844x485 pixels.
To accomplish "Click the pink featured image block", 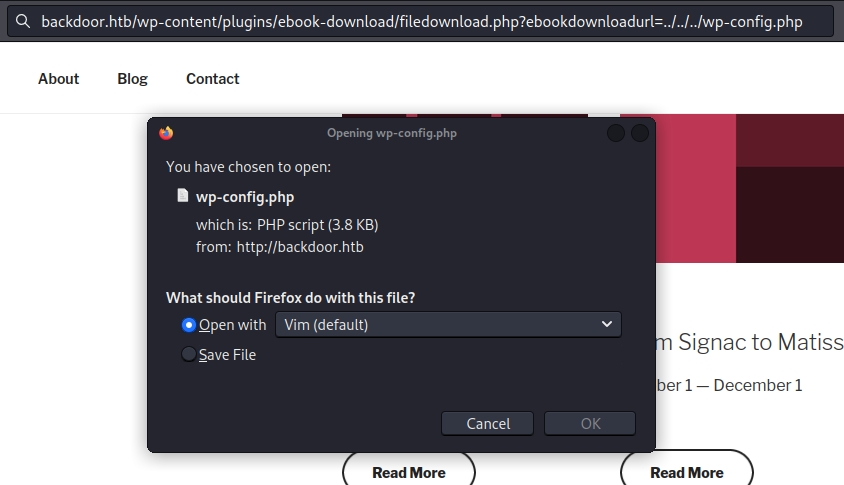I will pyautogui.click(x=678, y=188).
